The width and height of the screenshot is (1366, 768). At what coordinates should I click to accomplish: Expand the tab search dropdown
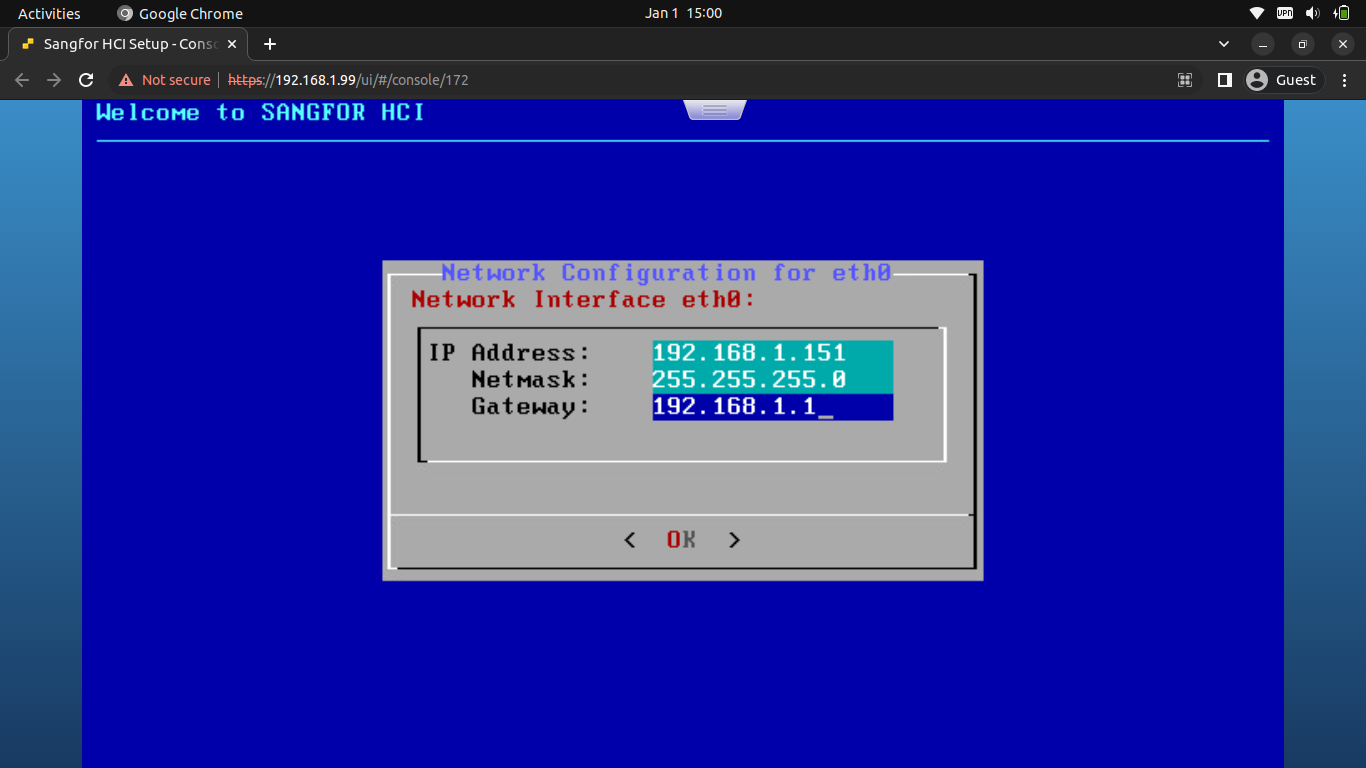click(1224, 44)
